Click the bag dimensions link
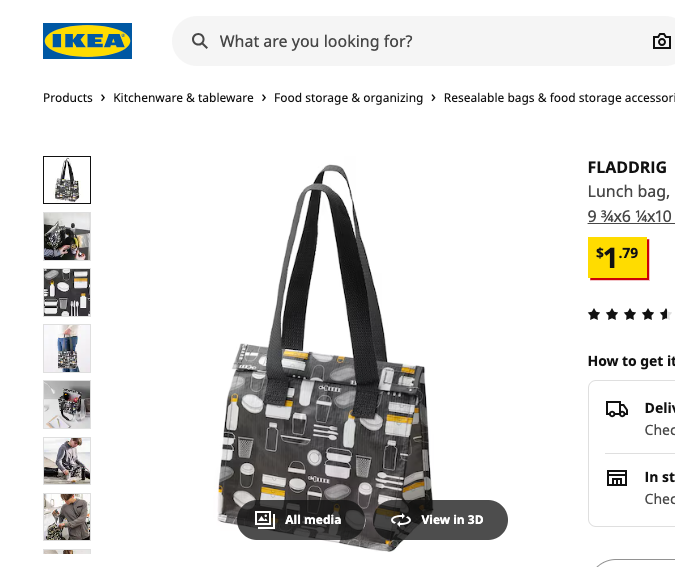This screenshot has height=567, width=675. coord(630,216)
